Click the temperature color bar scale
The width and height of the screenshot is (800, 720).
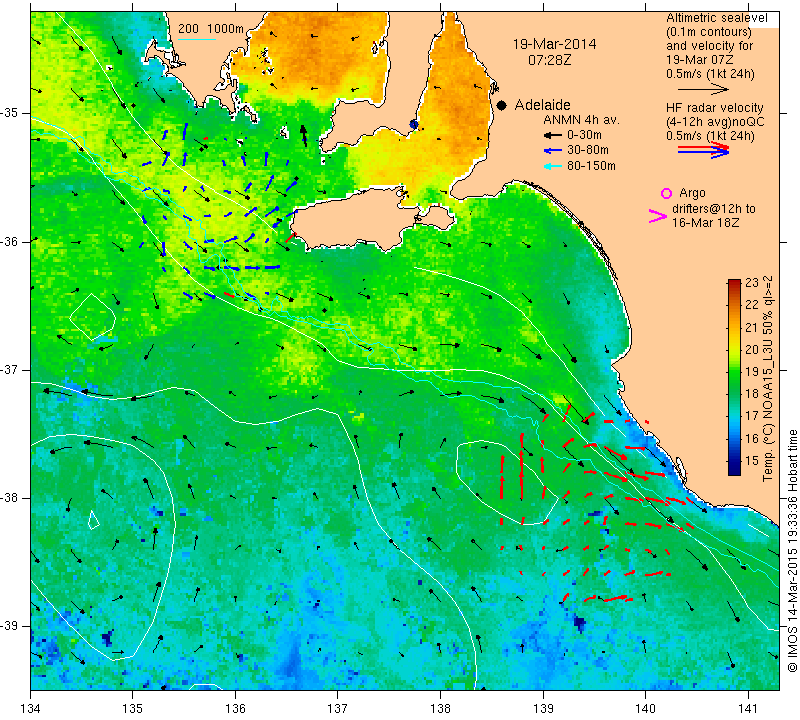point(734,377)
